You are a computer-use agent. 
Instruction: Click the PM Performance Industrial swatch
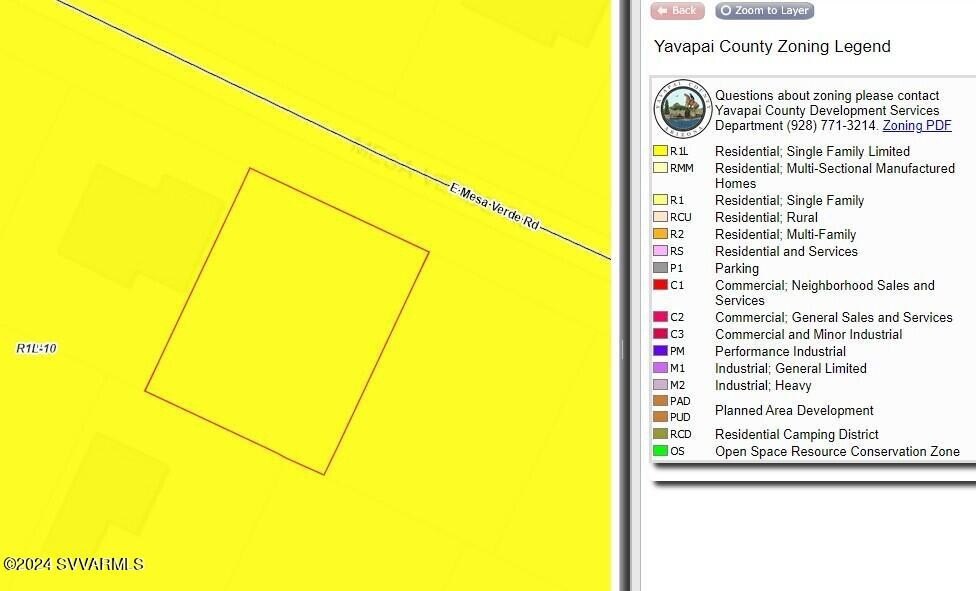coord(660,351)
